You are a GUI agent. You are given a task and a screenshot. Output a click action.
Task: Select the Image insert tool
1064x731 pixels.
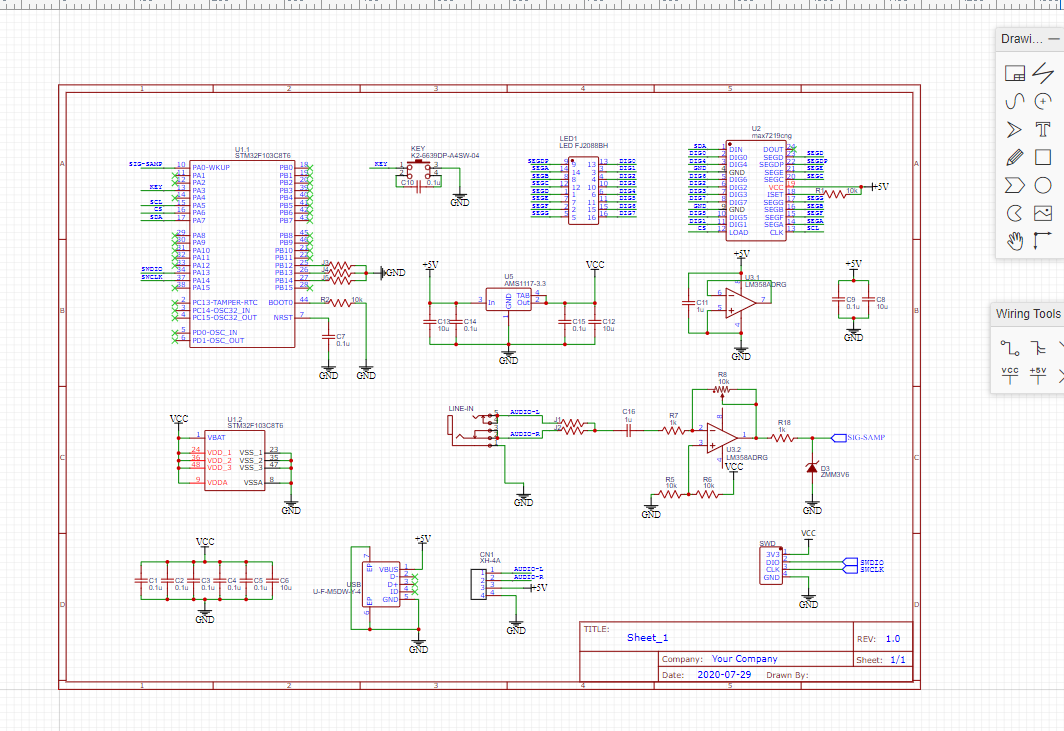1043,213
